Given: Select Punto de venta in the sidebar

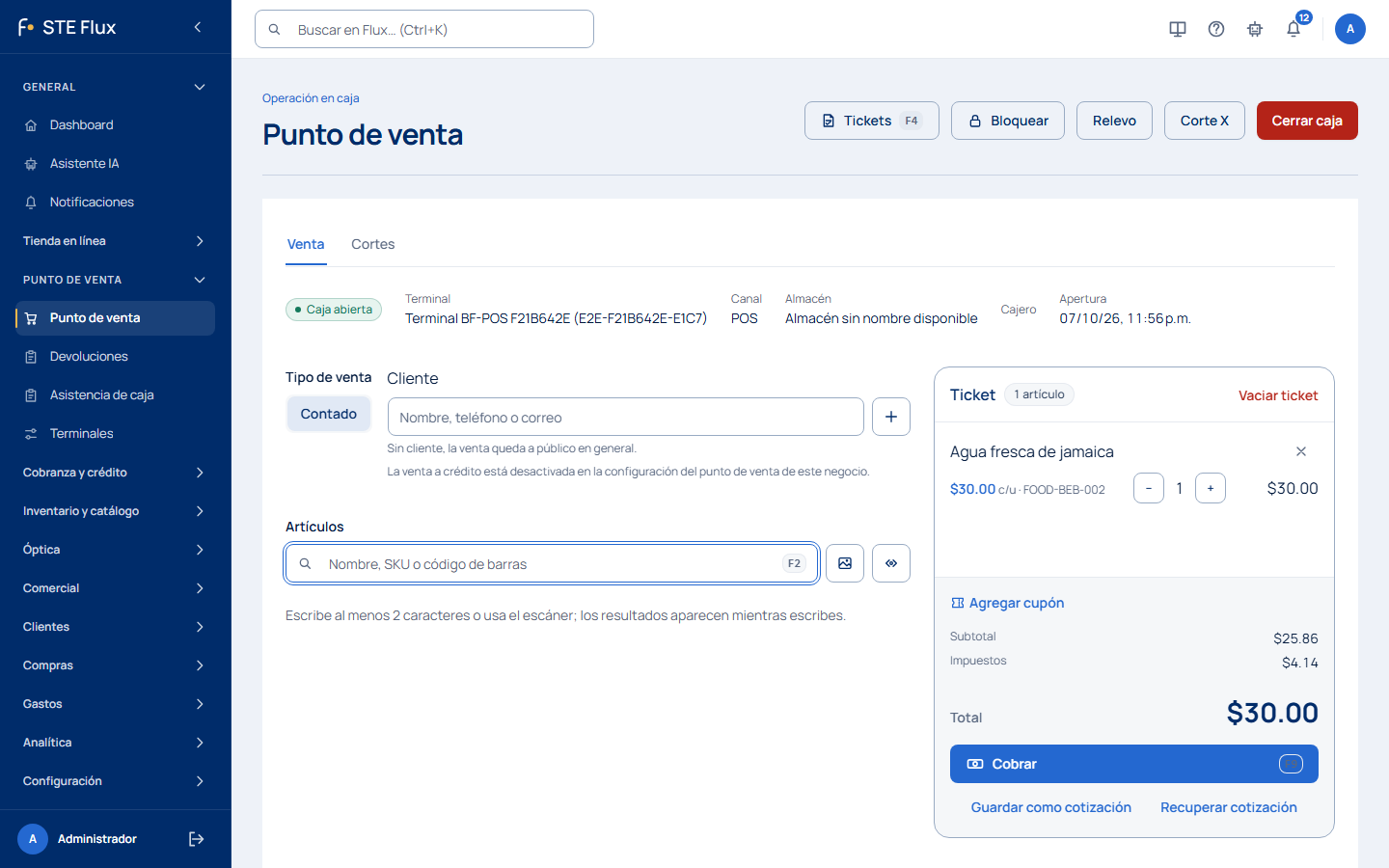Looking at the screenshot, I should point(115,318).
